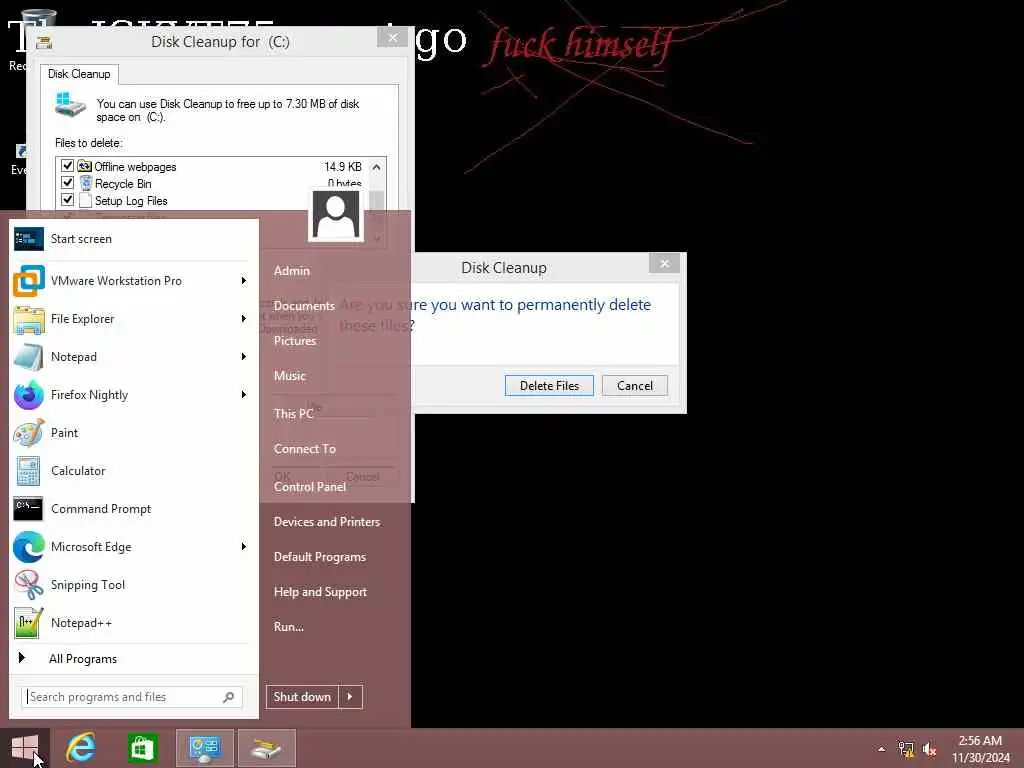
Task: Open Run... dialog
Action: (x=289, y=627)
